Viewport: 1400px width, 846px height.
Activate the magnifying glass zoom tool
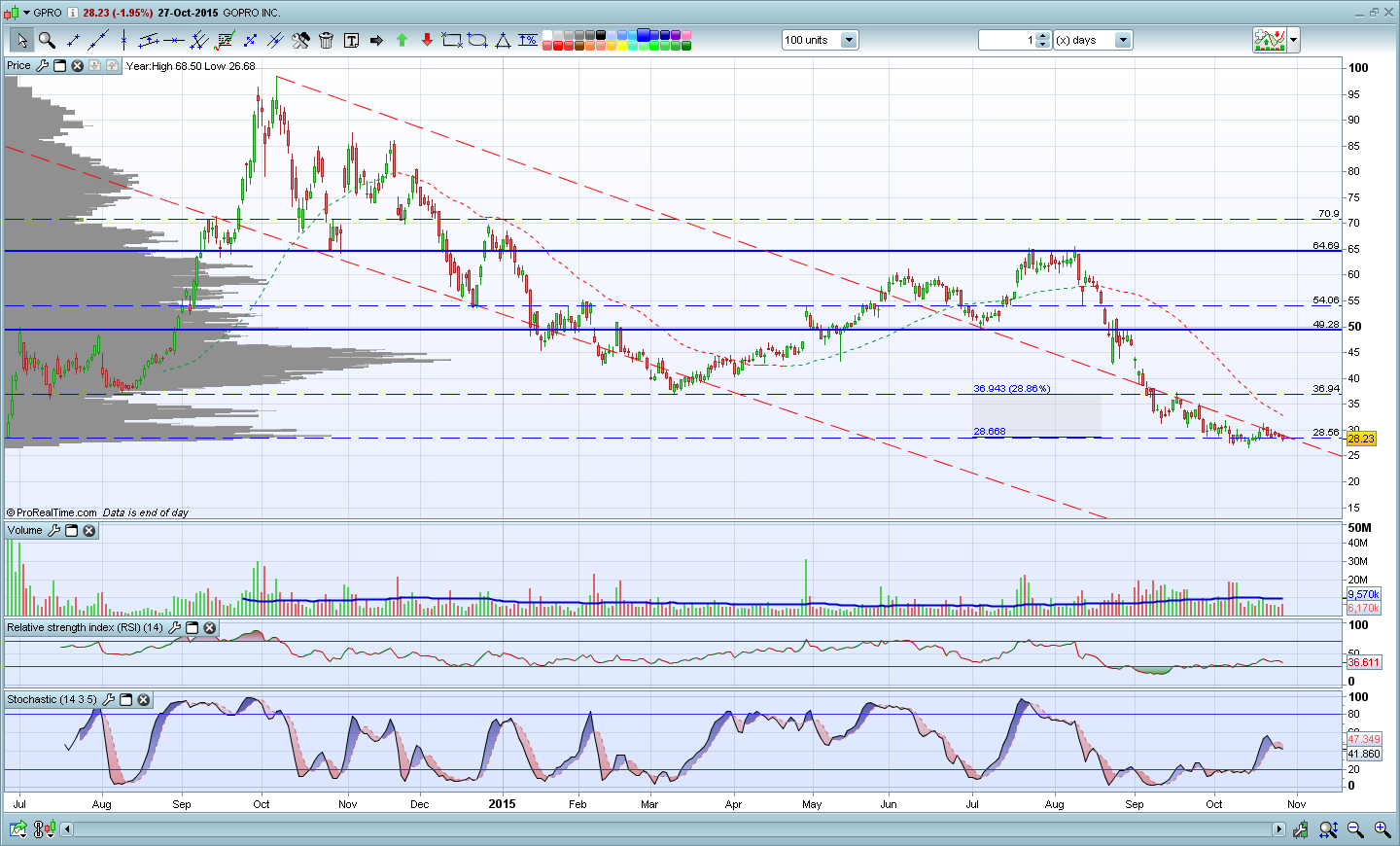47,40
